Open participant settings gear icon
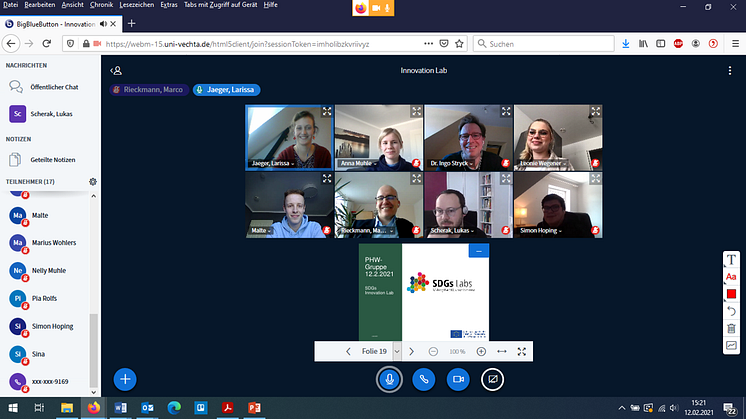Viewport: 746px width, 419px height. click(x=93, y=181)
